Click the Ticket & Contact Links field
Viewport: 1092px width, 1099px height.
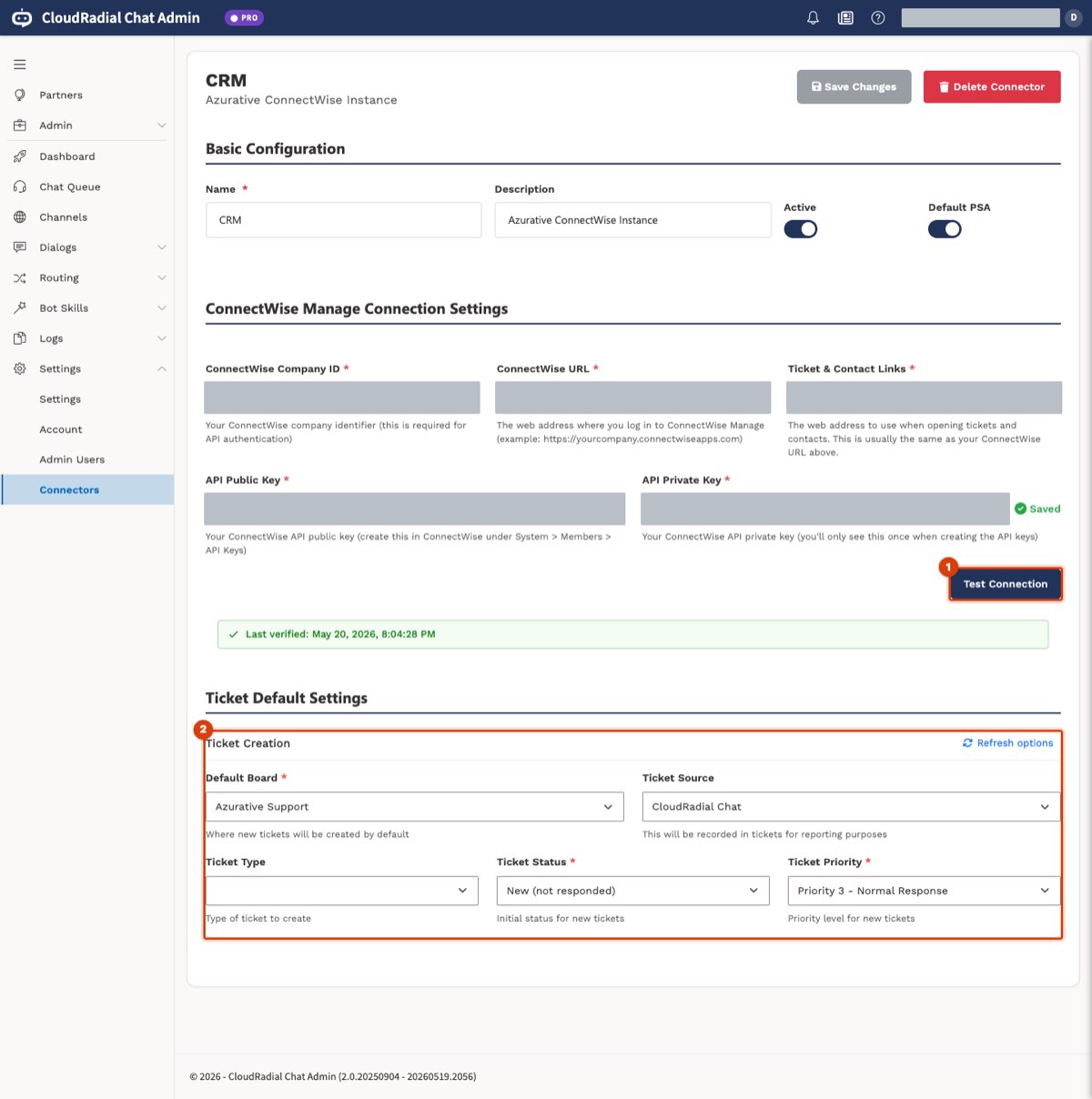coord(925,398)
